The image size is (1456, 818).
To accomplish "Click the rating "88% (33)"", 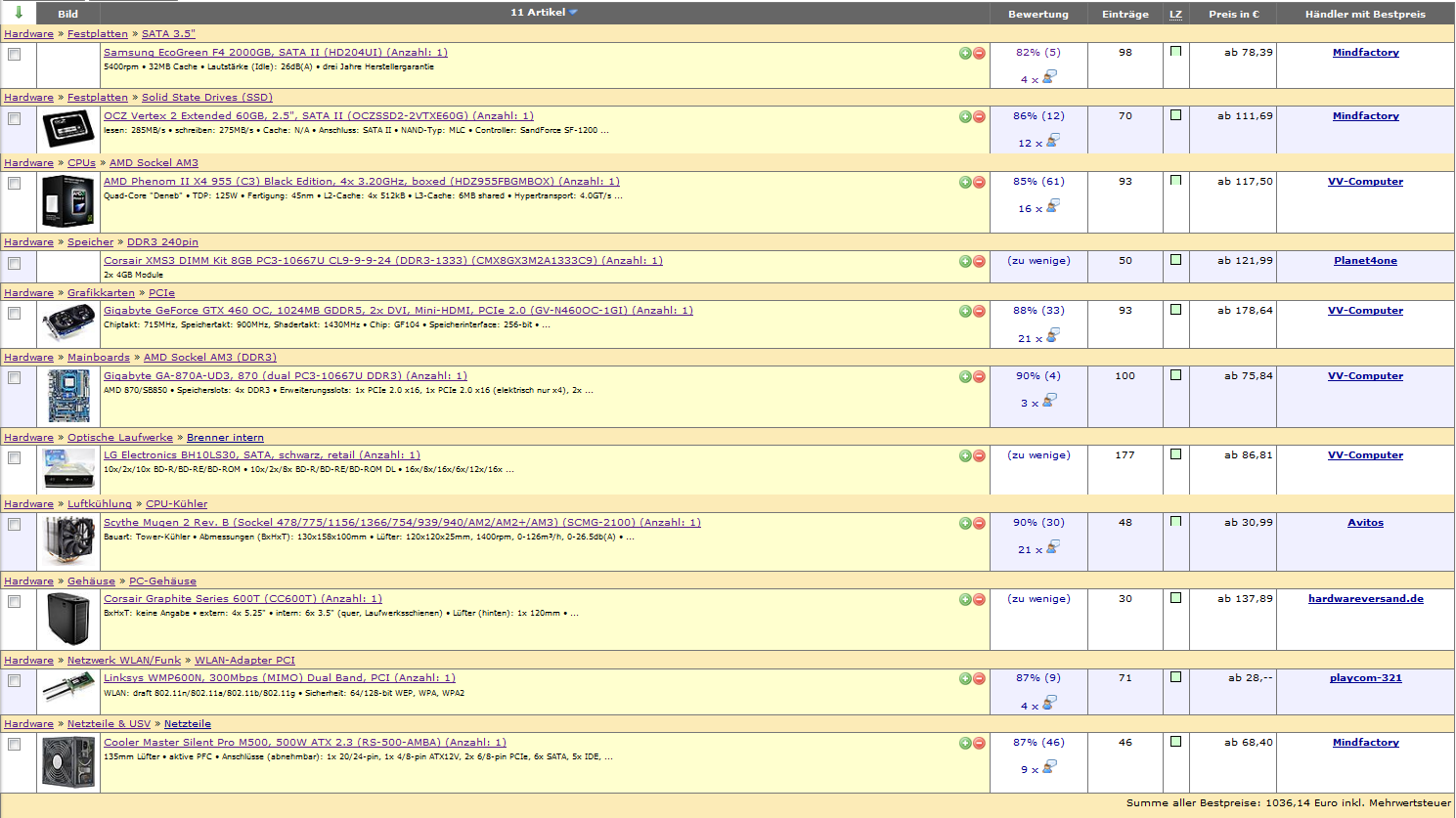I will tap(1038, 311).
